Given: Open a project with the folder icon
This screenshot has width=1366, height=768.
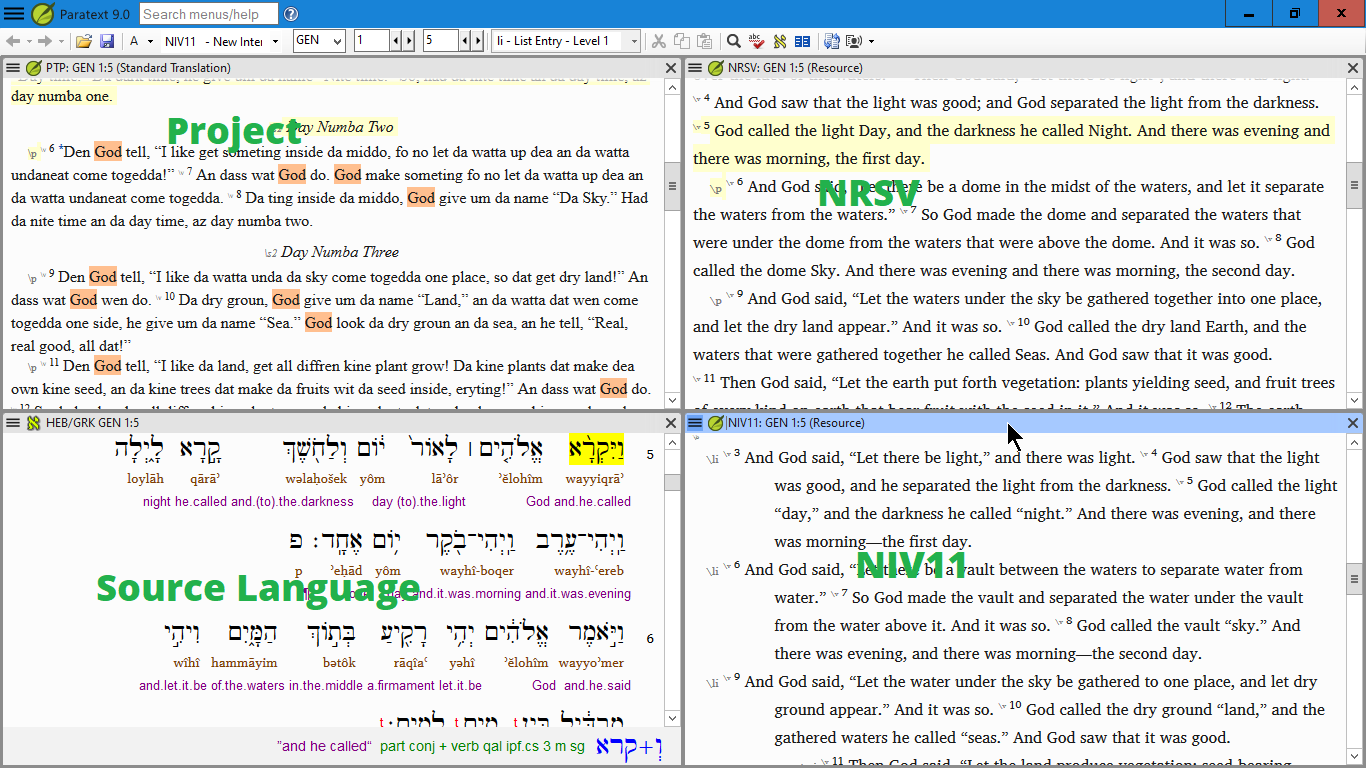Looking at the screenshot, I should (84, 41).
